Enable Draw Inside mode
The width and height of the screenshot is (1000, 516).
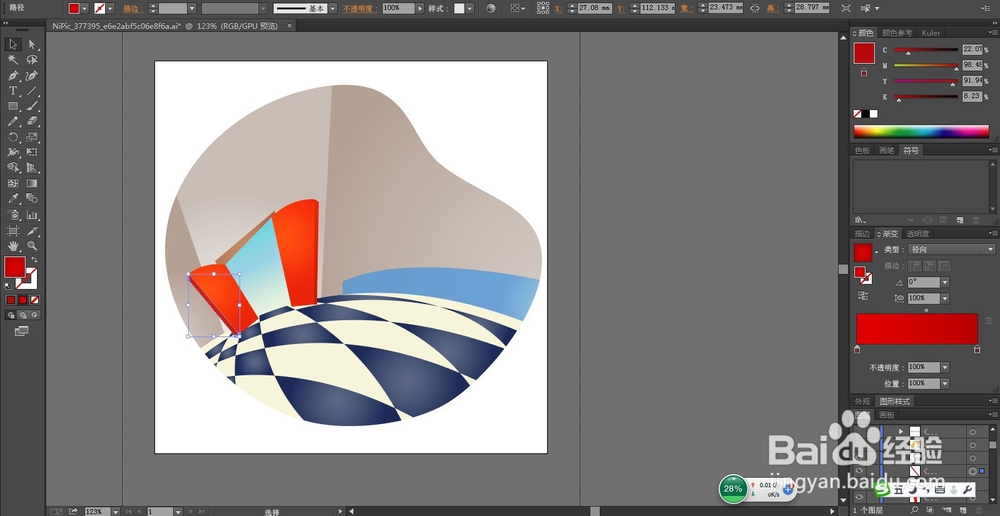point(35,315)
